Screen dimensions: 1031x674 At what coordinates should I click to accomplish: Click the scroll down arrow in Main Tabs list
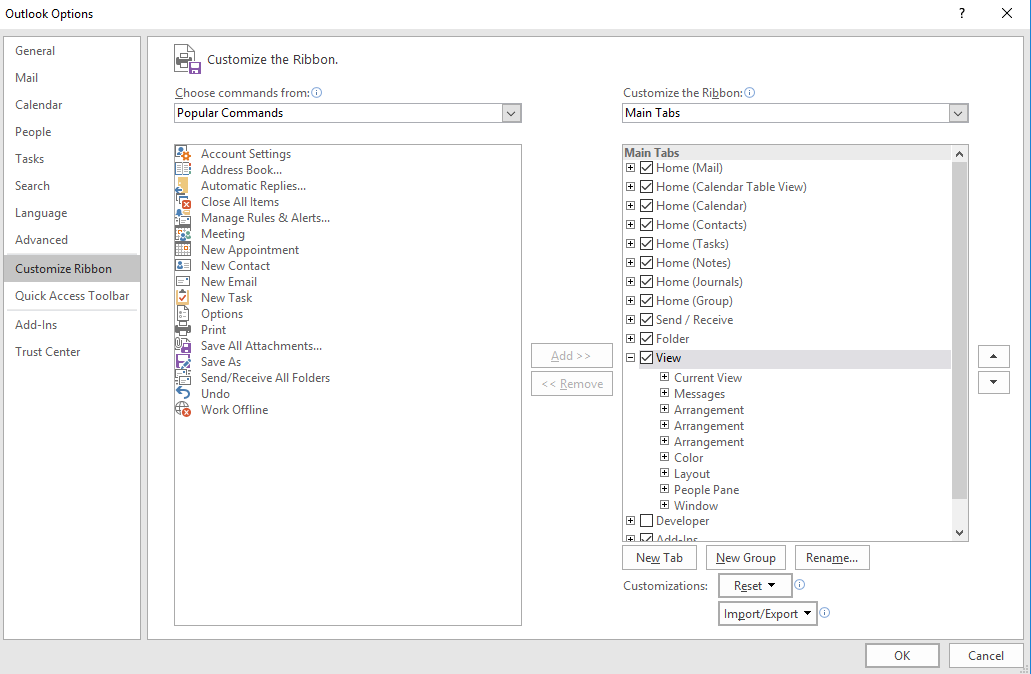pos(959,533)
